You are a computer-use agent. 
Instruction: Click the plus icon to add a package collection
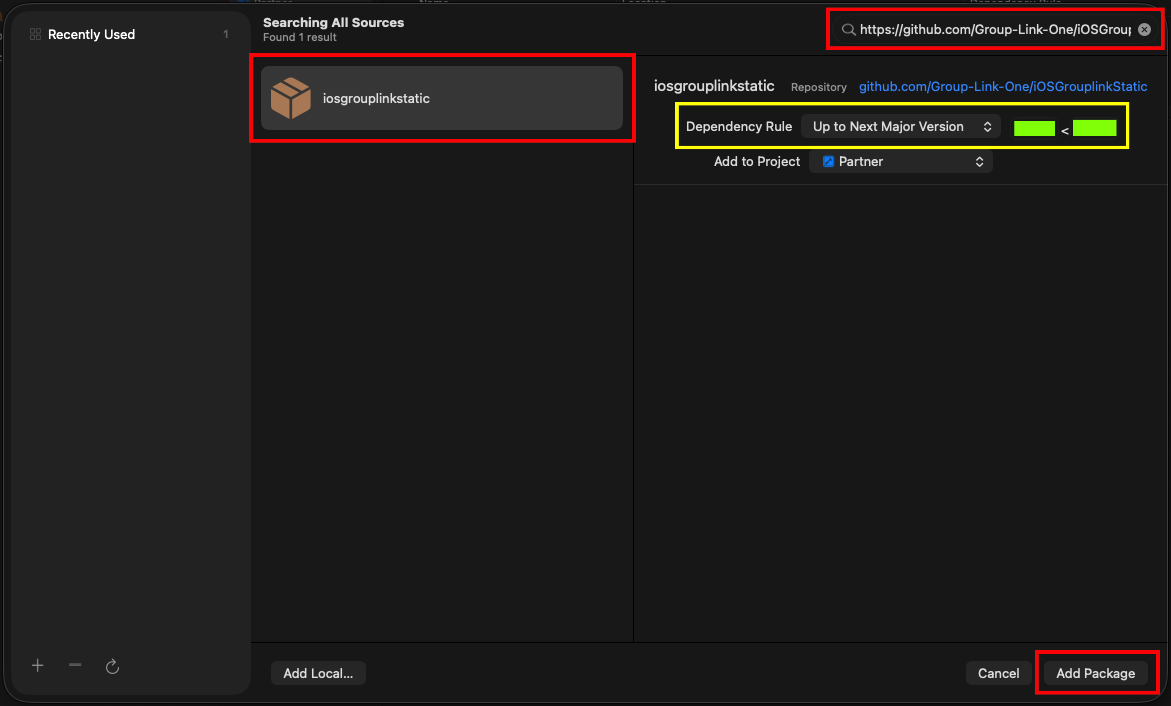pos(37,666)
